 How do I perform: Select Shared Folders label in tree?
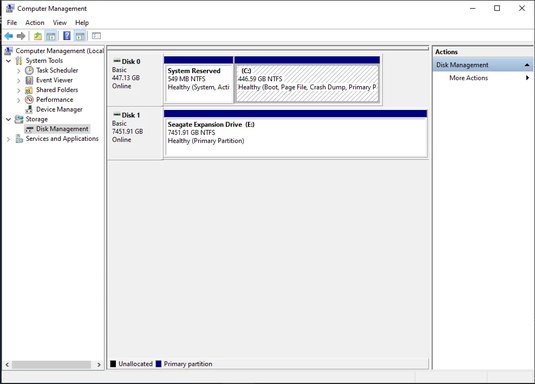(57, 90)
